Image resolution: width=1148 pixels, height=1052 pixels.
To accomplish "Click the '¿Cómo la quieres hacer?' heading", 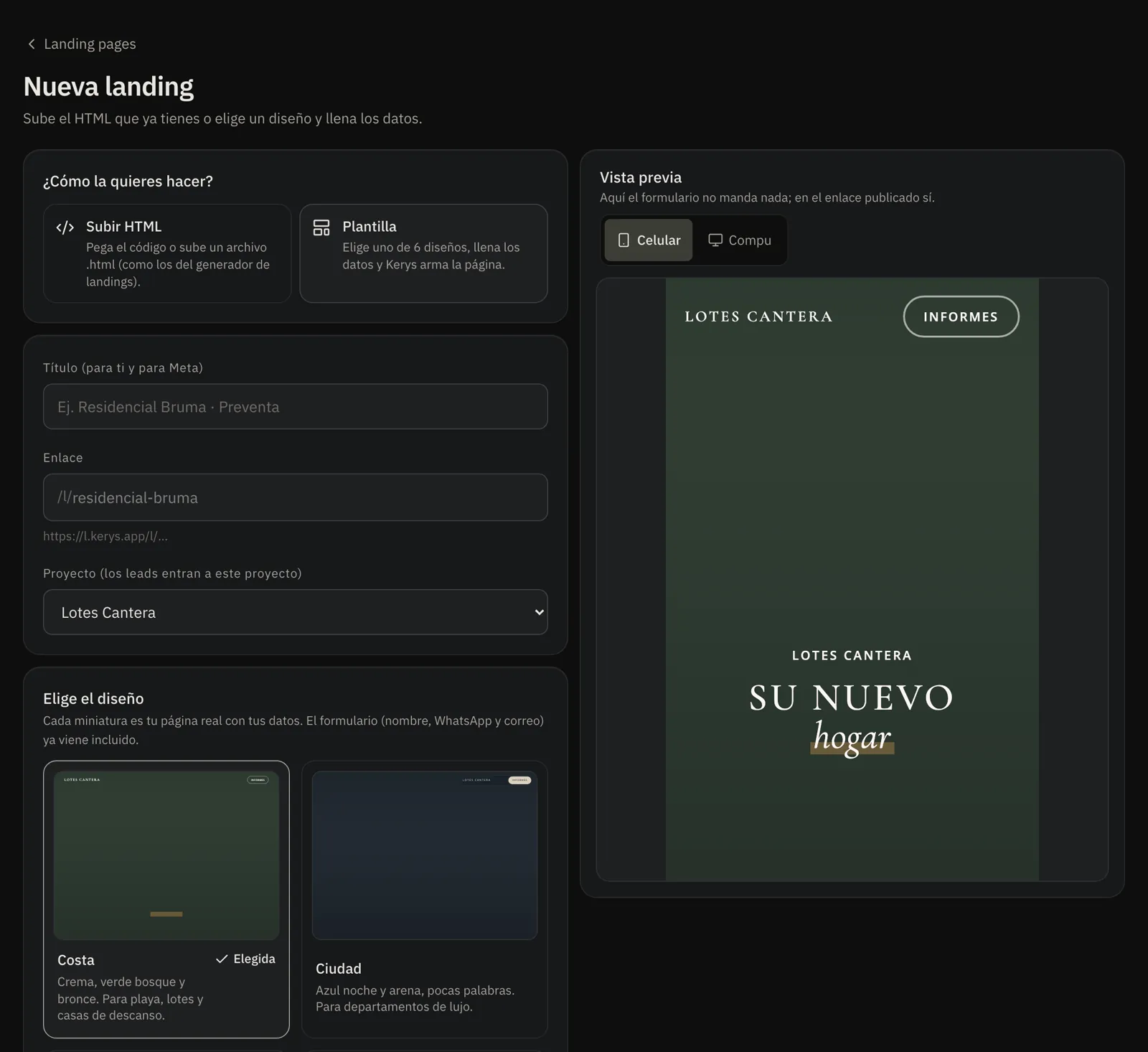I will click(x=128, y=182).
